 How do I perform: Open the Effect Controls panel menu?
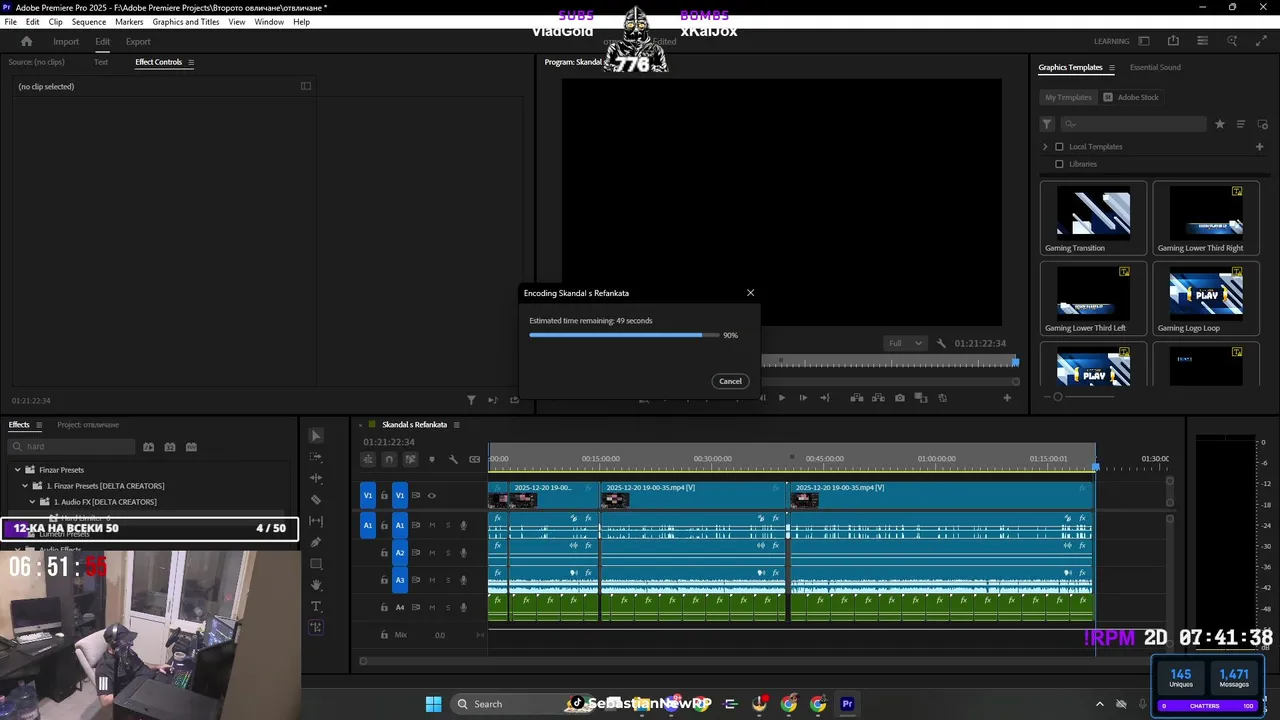pyautogui.click(x=191, y=62)
